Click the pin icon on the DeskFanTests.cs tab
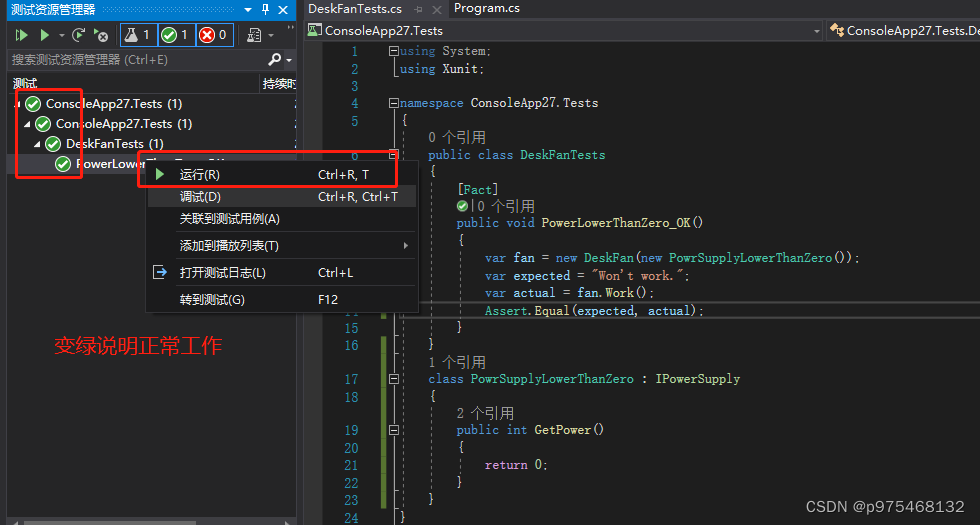The image size is (980, 525). coord(418,9)
